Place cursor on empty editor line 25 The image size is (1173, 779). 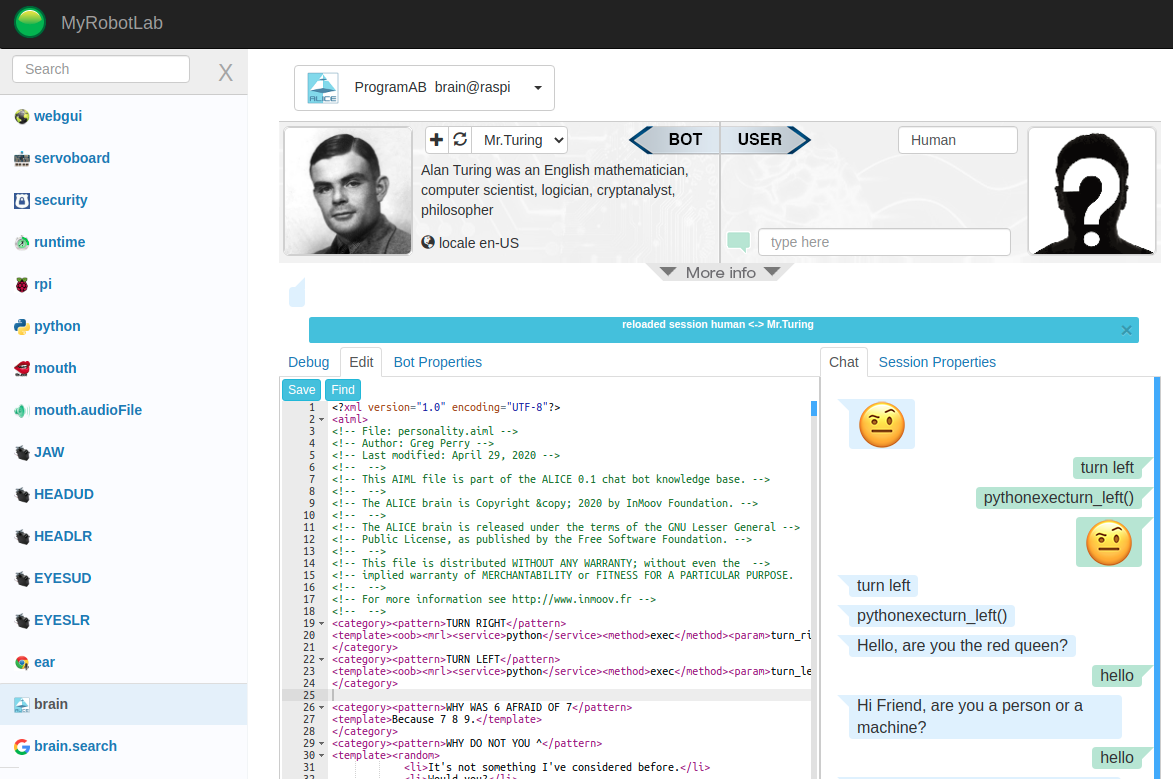tap(569, 695)
